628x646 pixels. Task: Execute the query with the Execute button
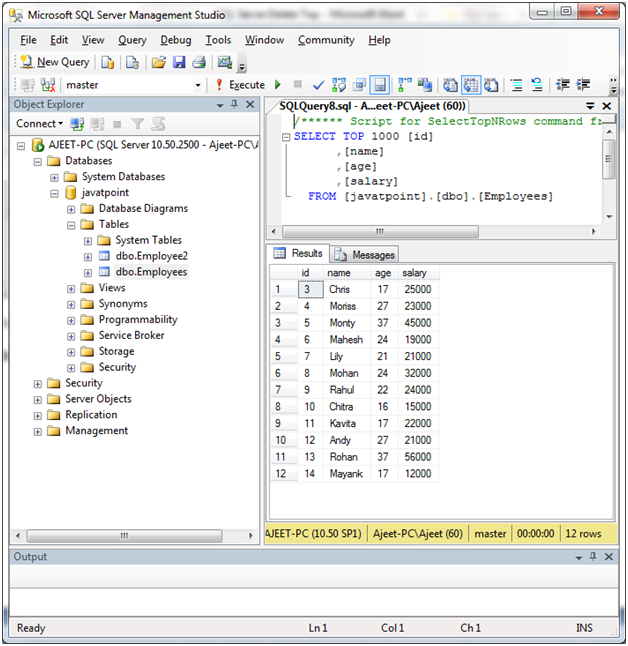pos(241,85)
